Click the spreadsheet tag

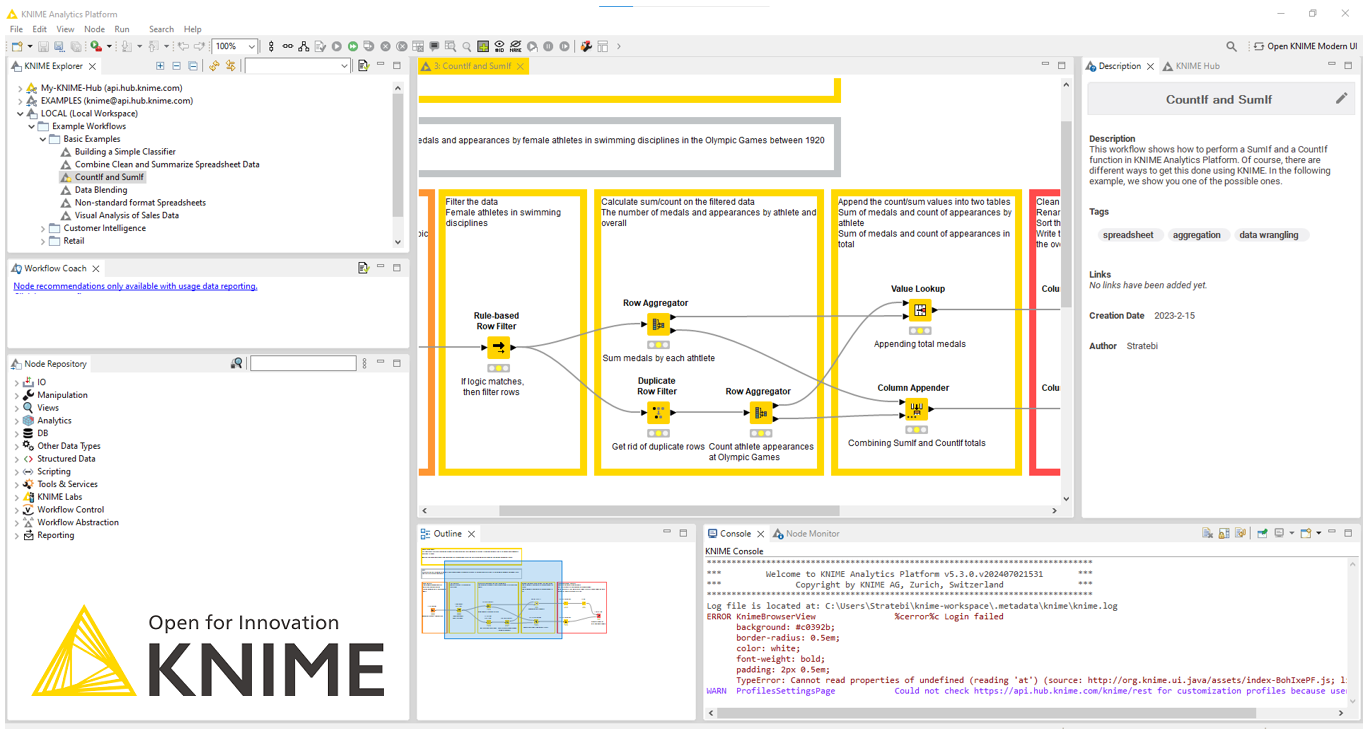point(1128,235)
